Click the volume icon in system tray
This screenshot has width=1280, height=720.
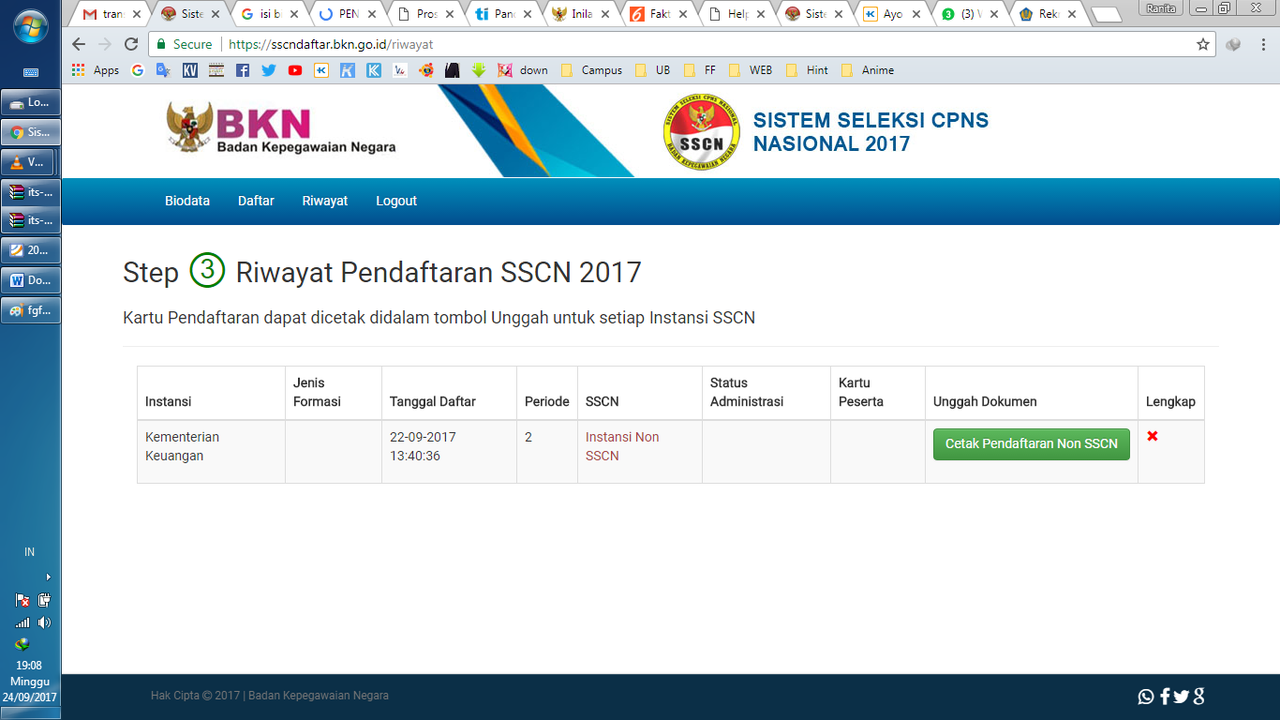pos(44,622)
